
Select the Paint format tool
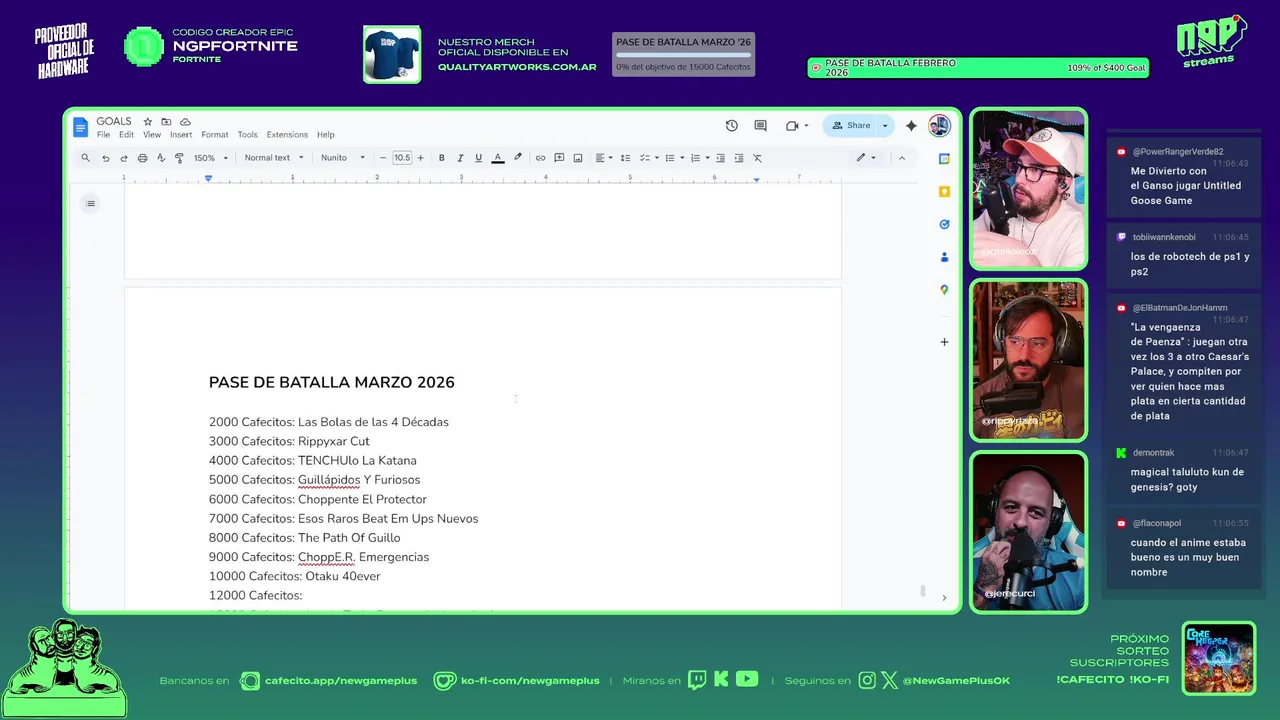click(x=179, y=158)
